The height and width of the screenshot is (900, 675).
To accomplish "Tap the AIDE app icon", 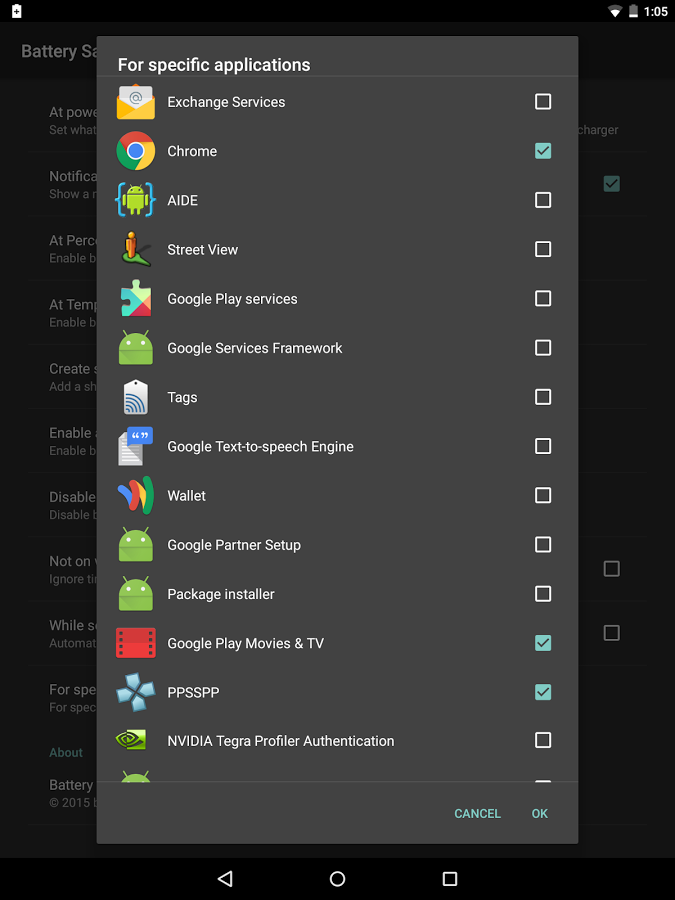I will 136,200.
